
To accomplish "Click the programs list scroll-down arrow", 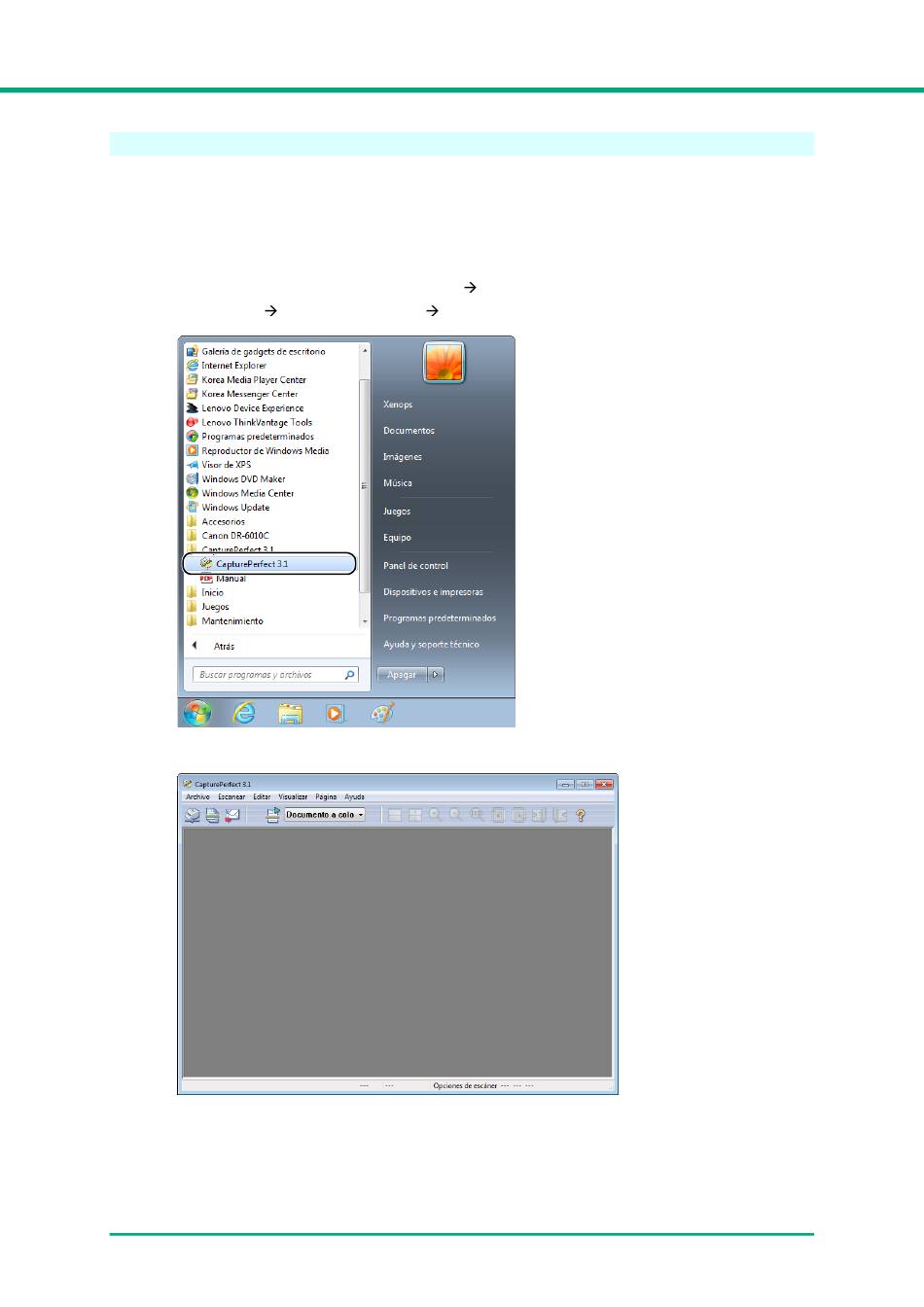I will (365, 621).
